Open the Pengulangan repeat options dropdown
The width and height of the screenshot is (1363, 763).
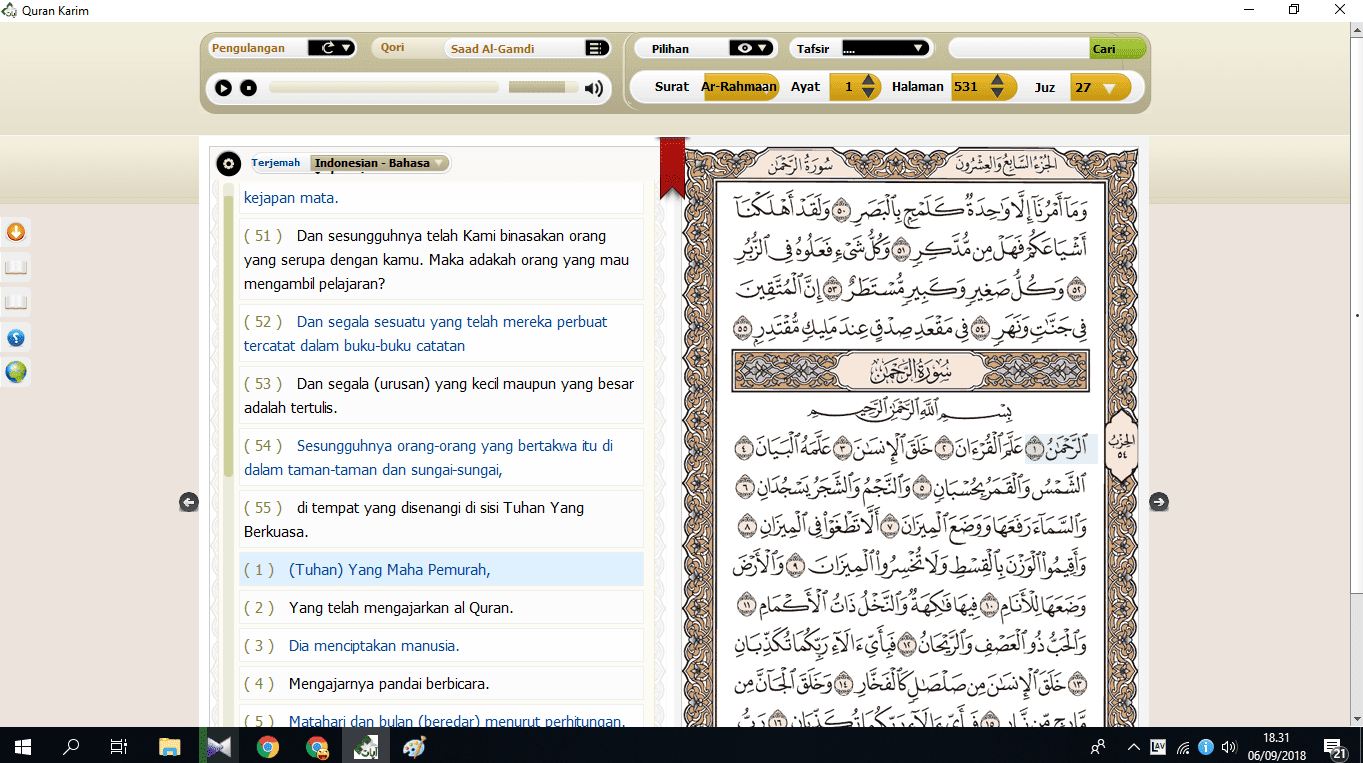pyautogui.click(x=331, y=48)
